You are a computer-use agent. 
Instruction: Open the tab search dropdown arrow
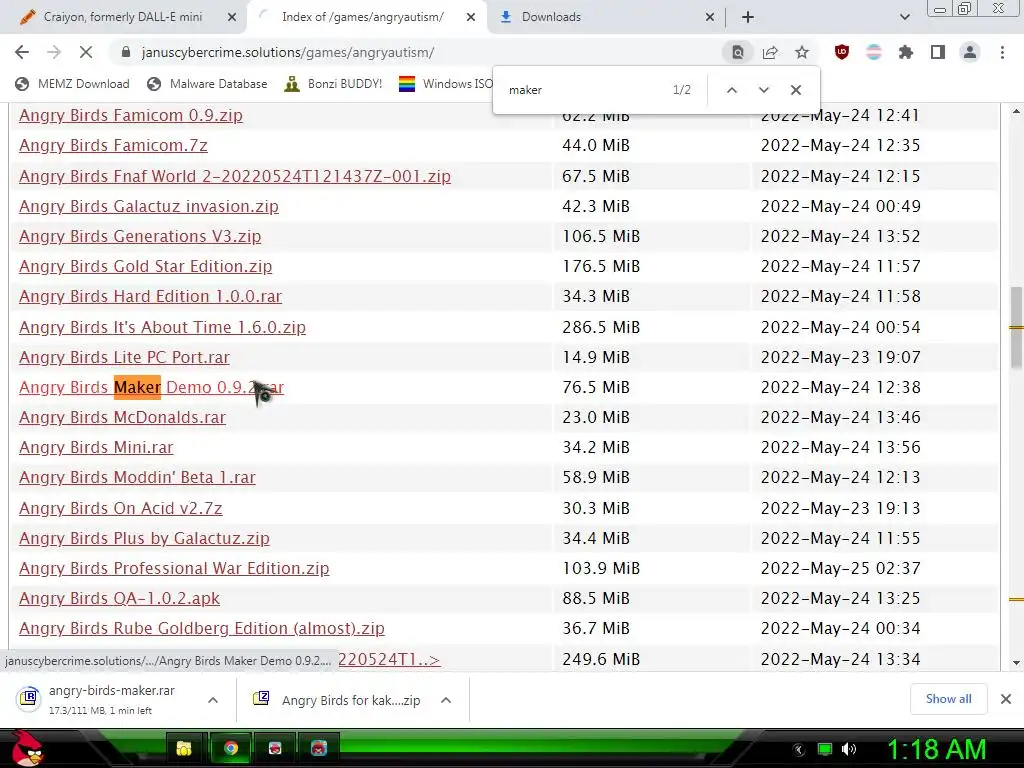904,17
